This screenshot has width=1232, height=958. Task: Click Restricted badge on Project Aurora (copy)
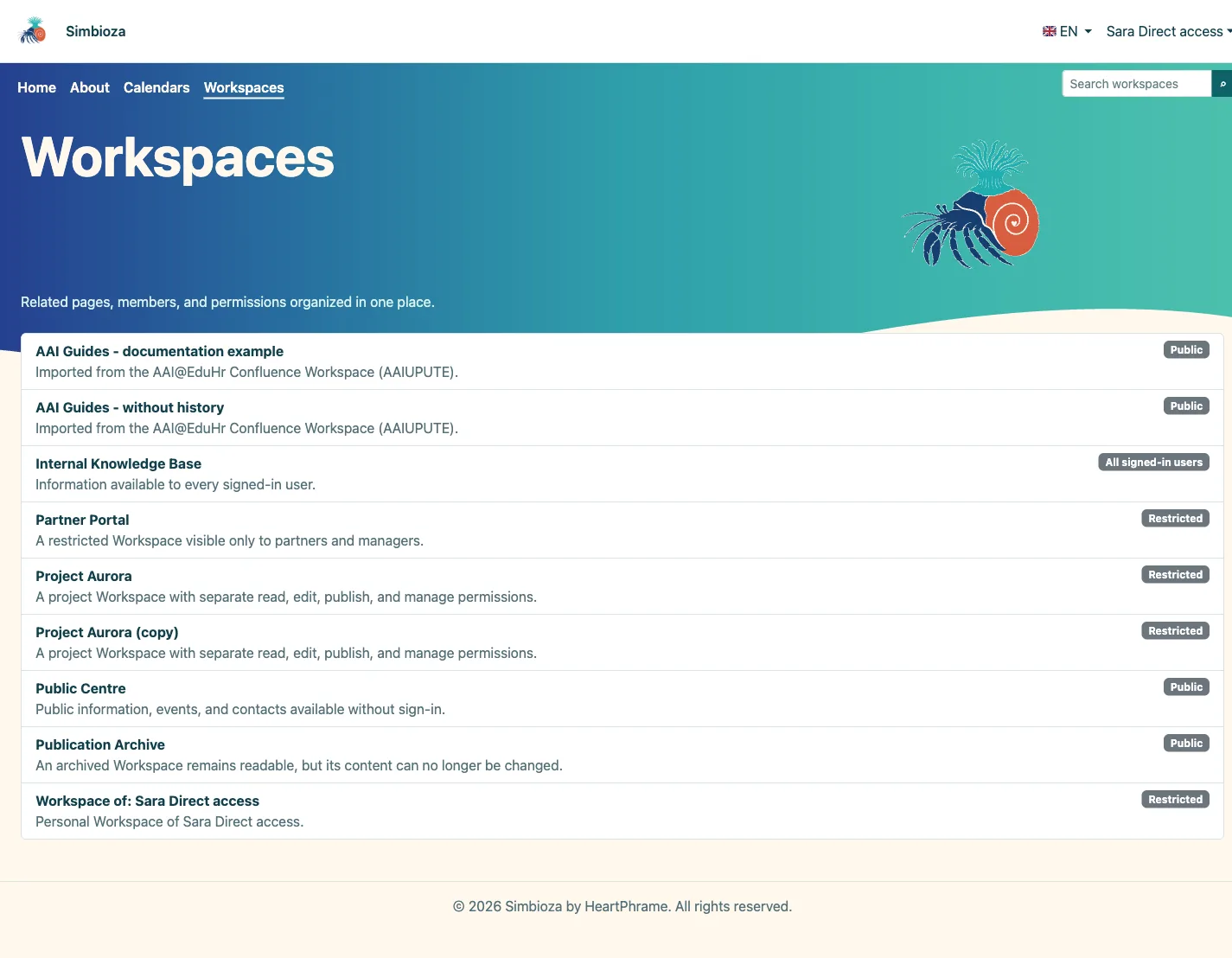coord(1175,631)
